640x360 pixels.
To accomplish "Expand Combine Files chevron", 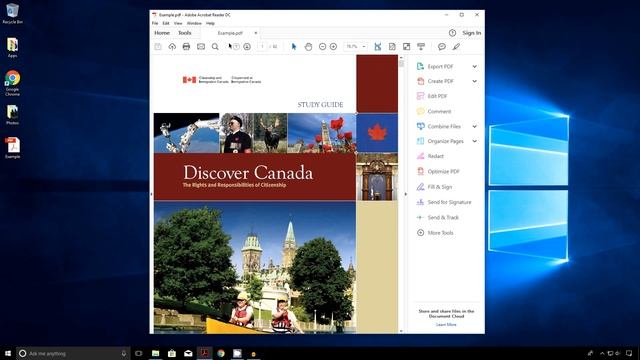I will tap(475, 126).
